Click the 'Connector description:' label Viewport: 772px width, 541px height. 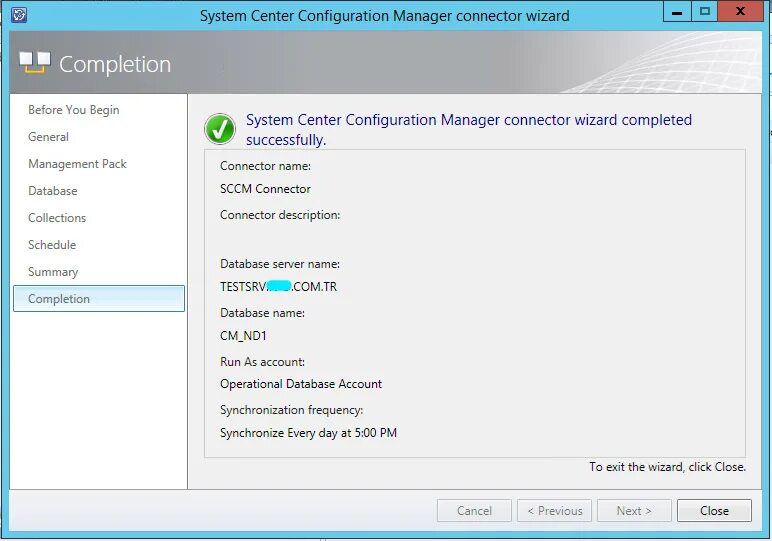pyautogui.click(x=280, y=215)
